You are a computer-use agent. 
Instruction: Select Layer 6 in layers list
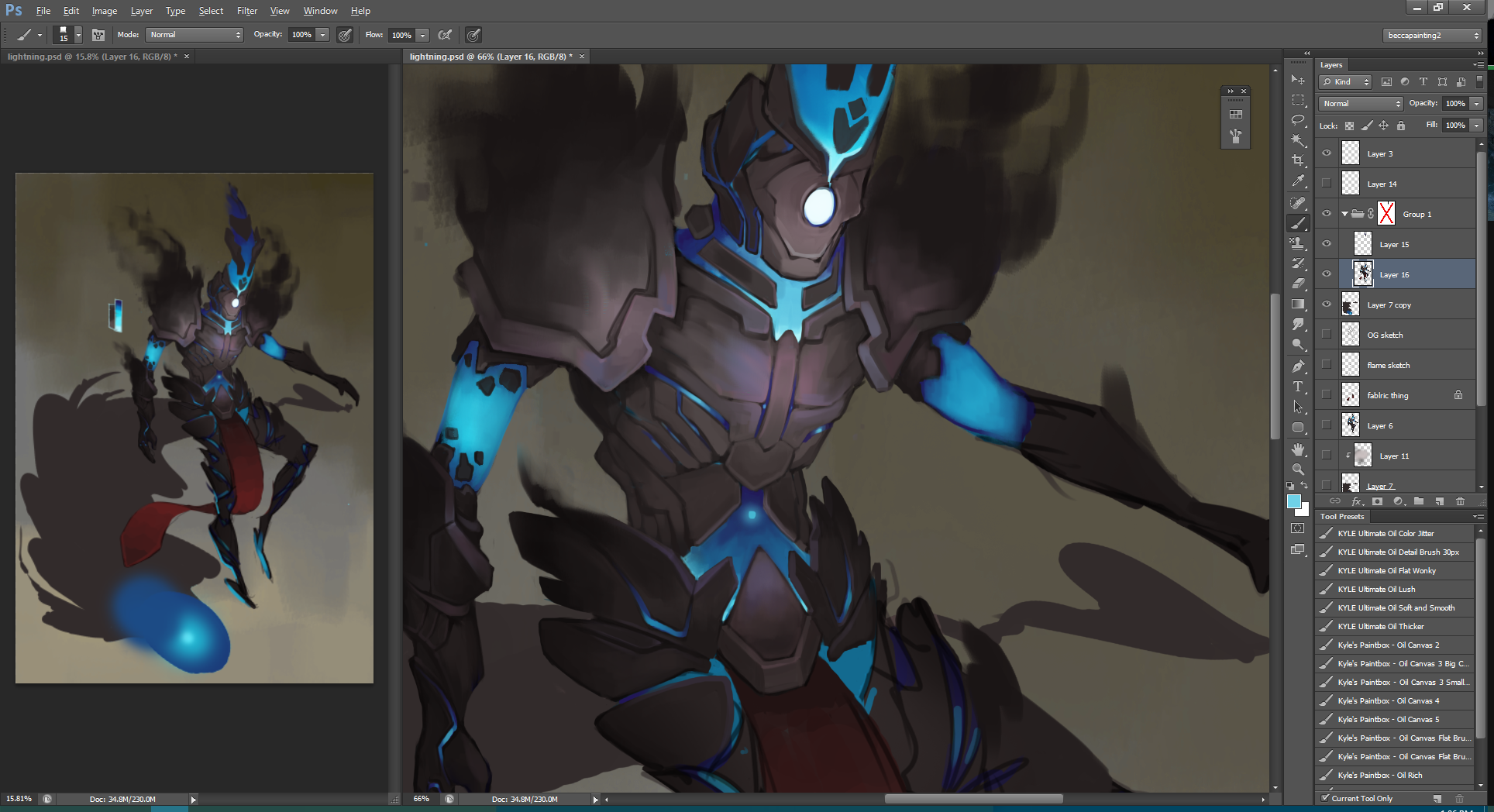[1396, 425]
